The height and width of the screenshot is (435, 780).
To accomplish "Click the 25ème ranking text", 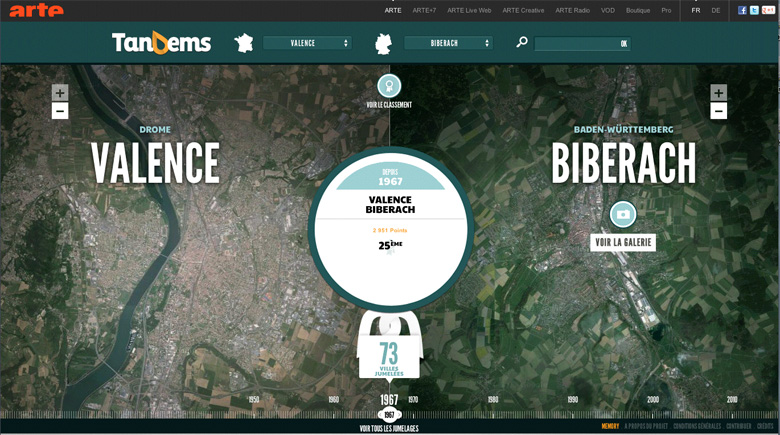I will click(390, 245).
